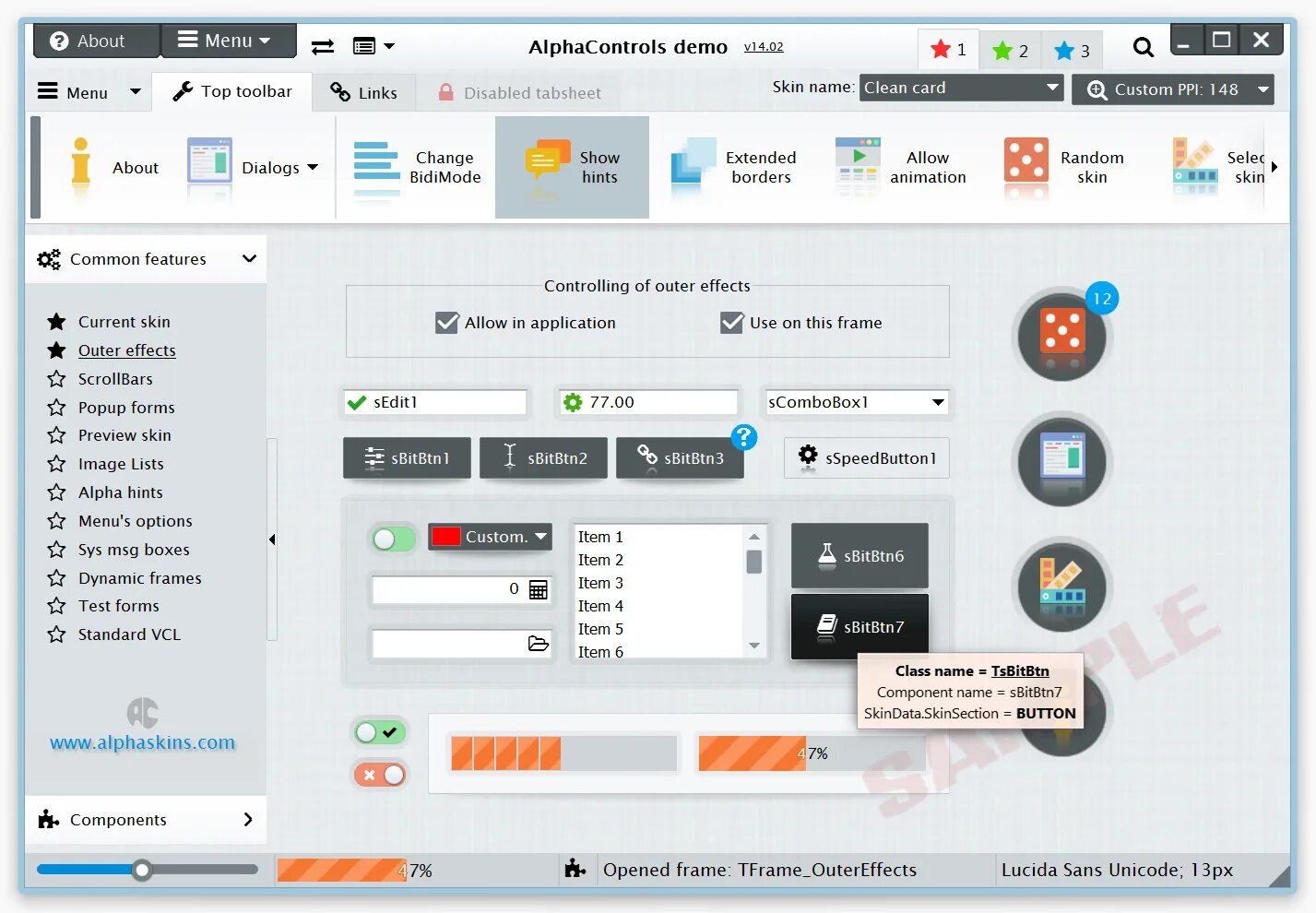The image size is (1316, 913).
Task: Click the left arrow panel splitter handle
Action: 272,539
